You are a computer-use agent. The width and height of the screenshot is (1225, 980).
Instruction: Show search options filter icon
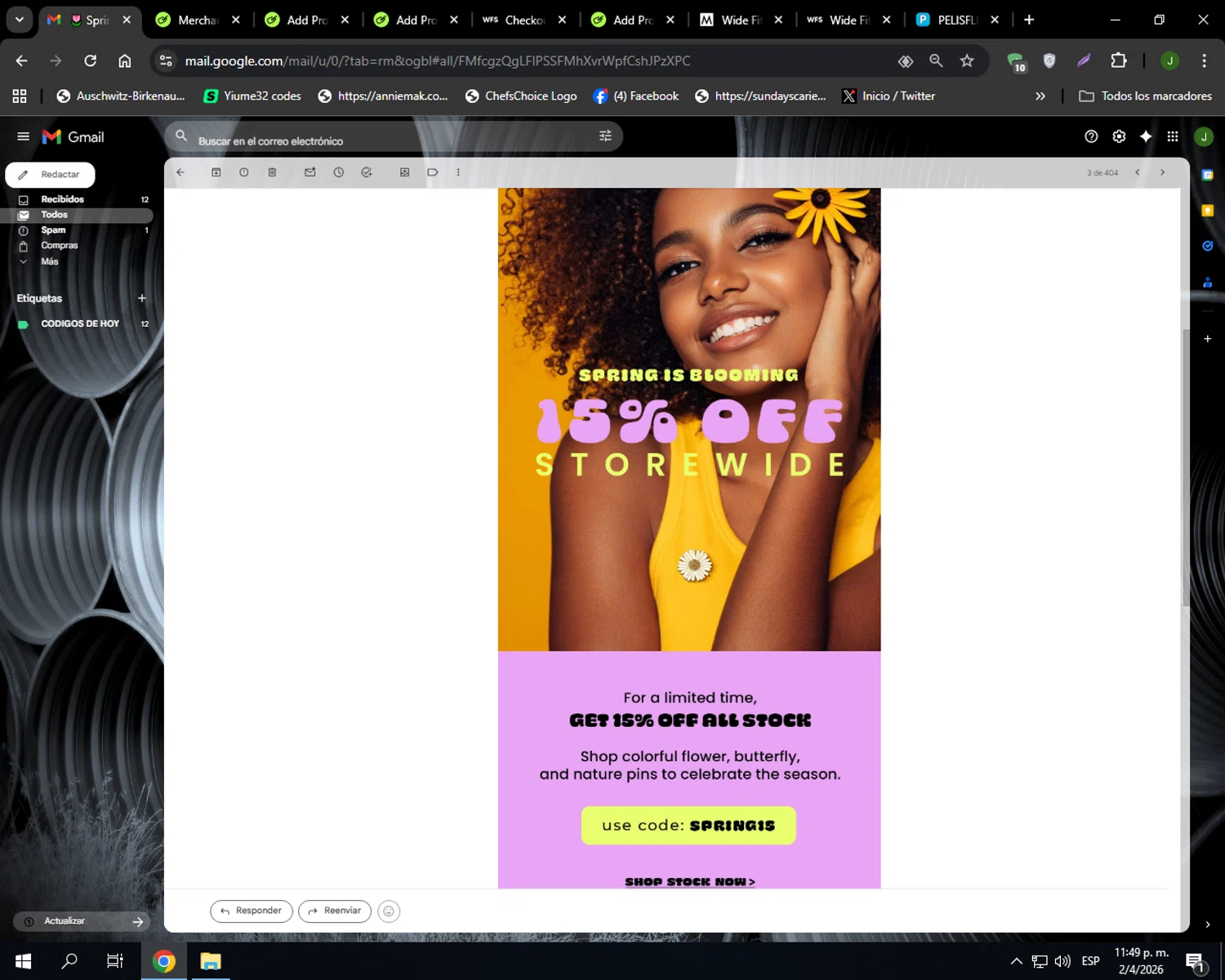coord(605,136)
